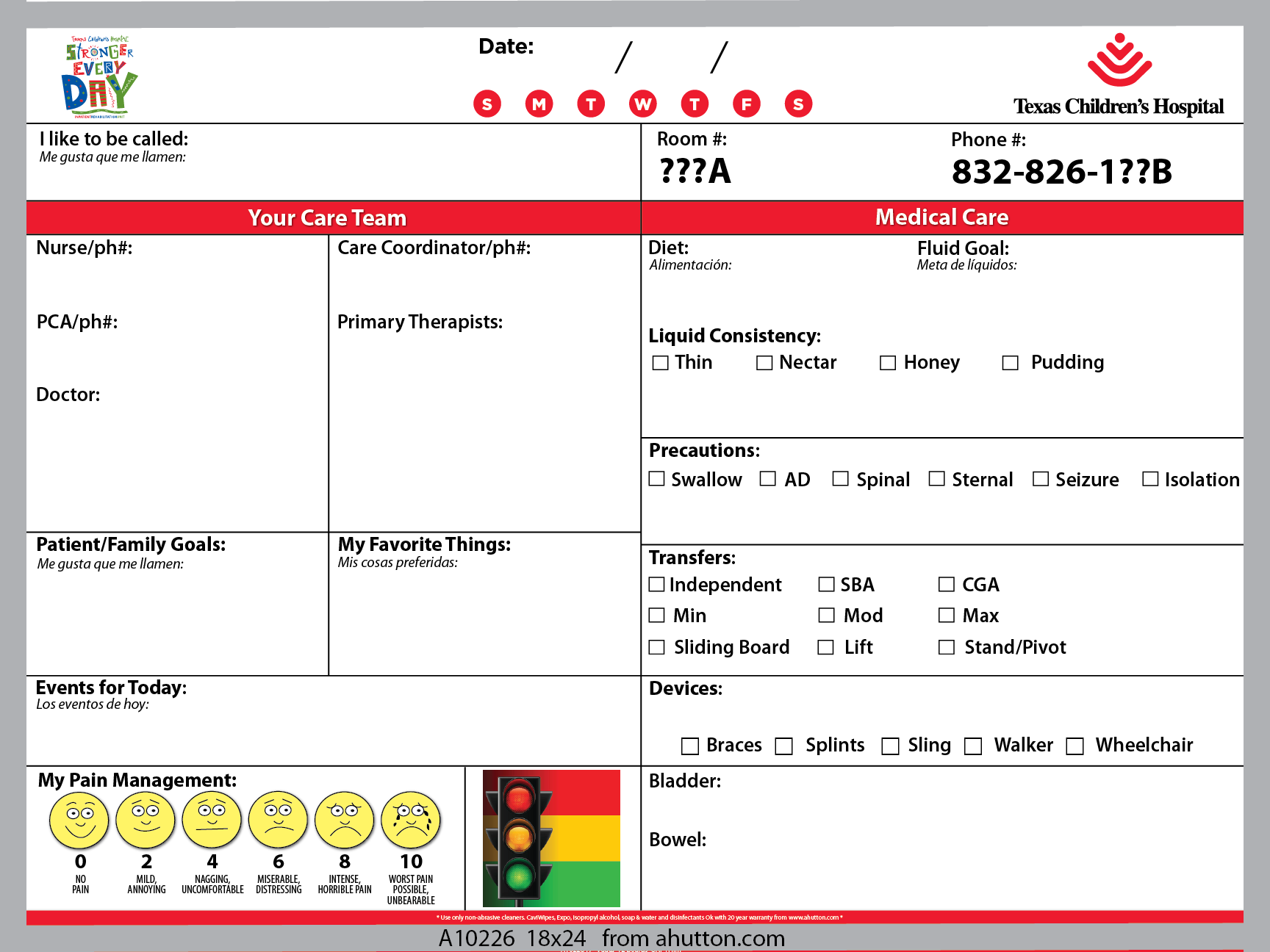Tick the Seizure precaution checkbox
The width and height of the screenshot is (1270, 952).
point(1041,479)
